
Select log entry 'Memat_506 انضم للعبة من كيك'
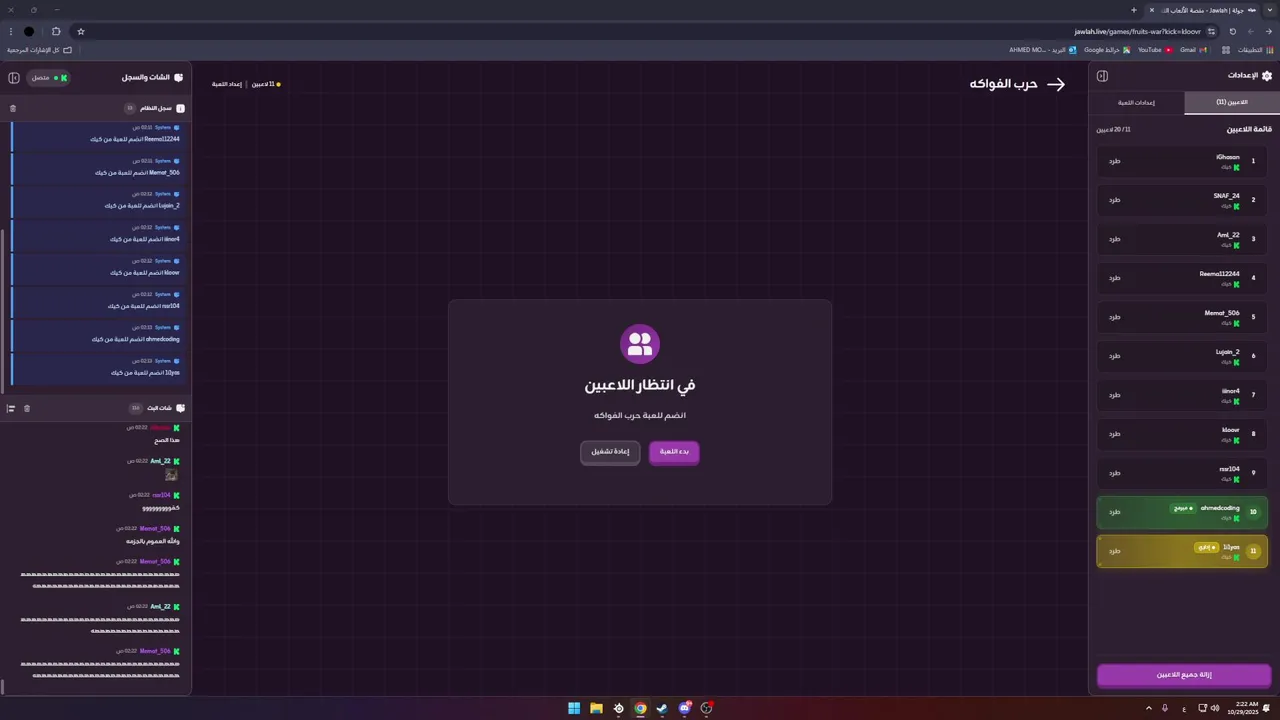[x=97, y=167]
